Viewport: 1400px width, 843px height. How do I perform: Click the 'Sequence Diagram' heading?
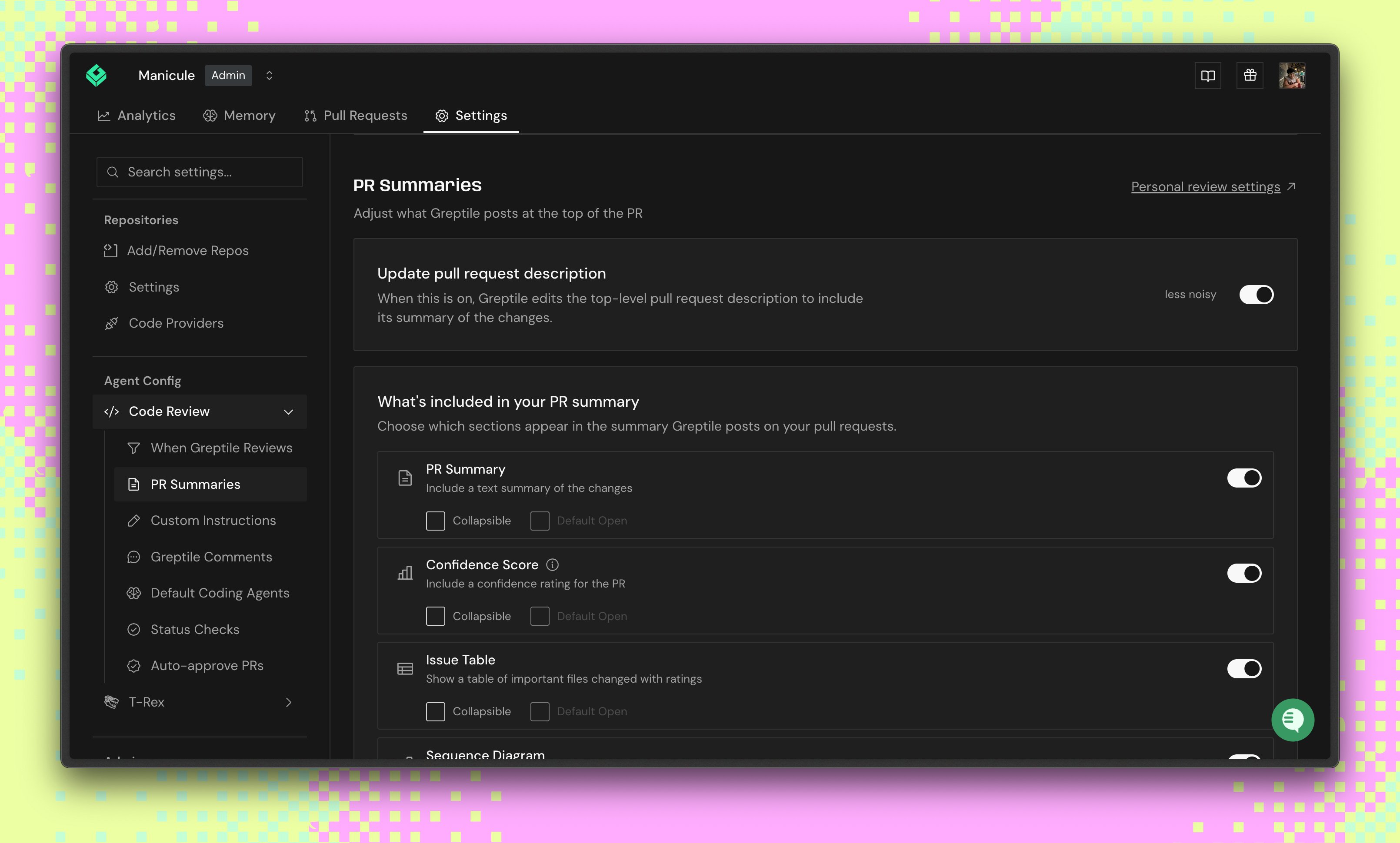[485, 754]
